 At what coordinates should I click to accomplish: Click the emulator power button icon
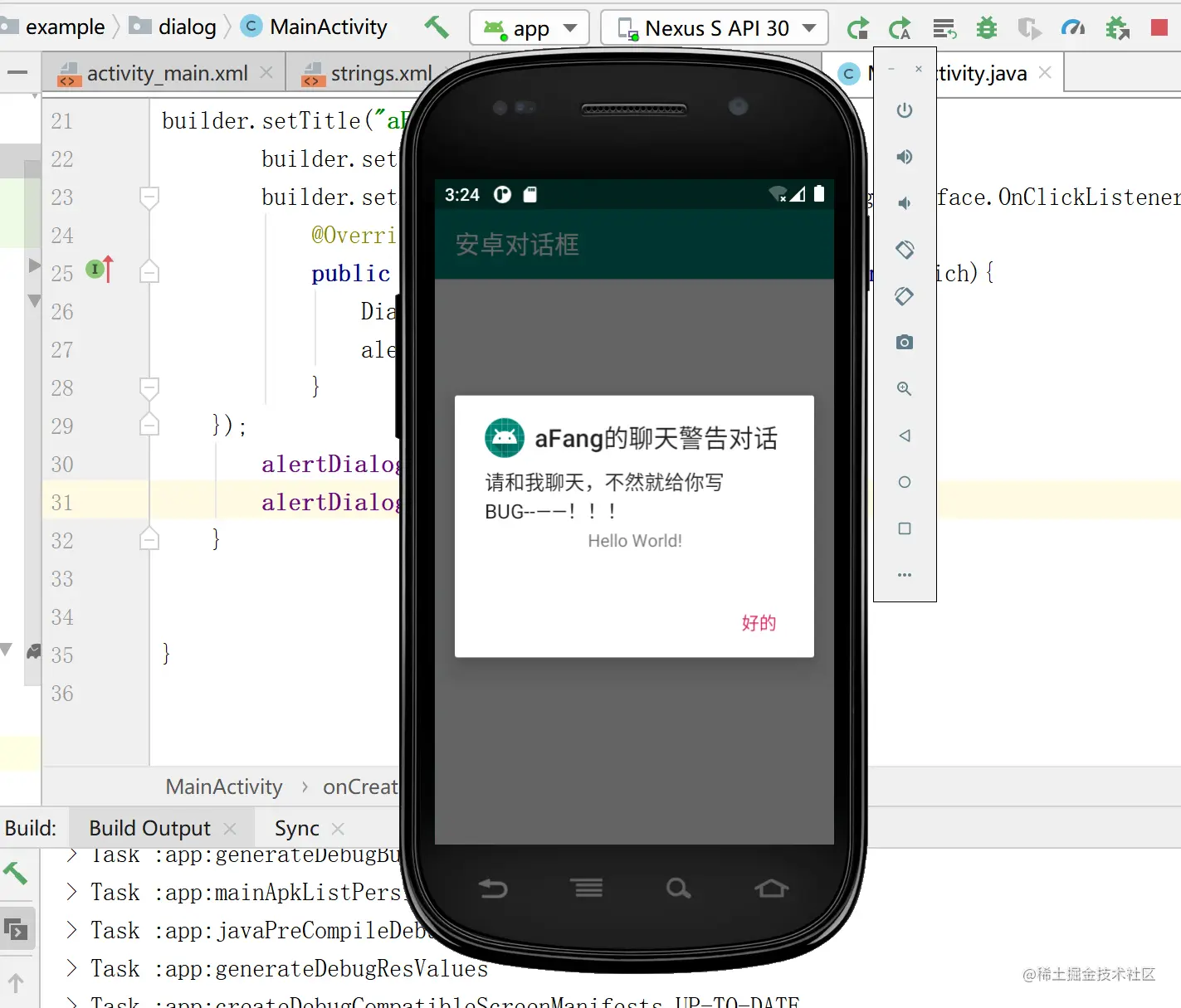[905, 110]
